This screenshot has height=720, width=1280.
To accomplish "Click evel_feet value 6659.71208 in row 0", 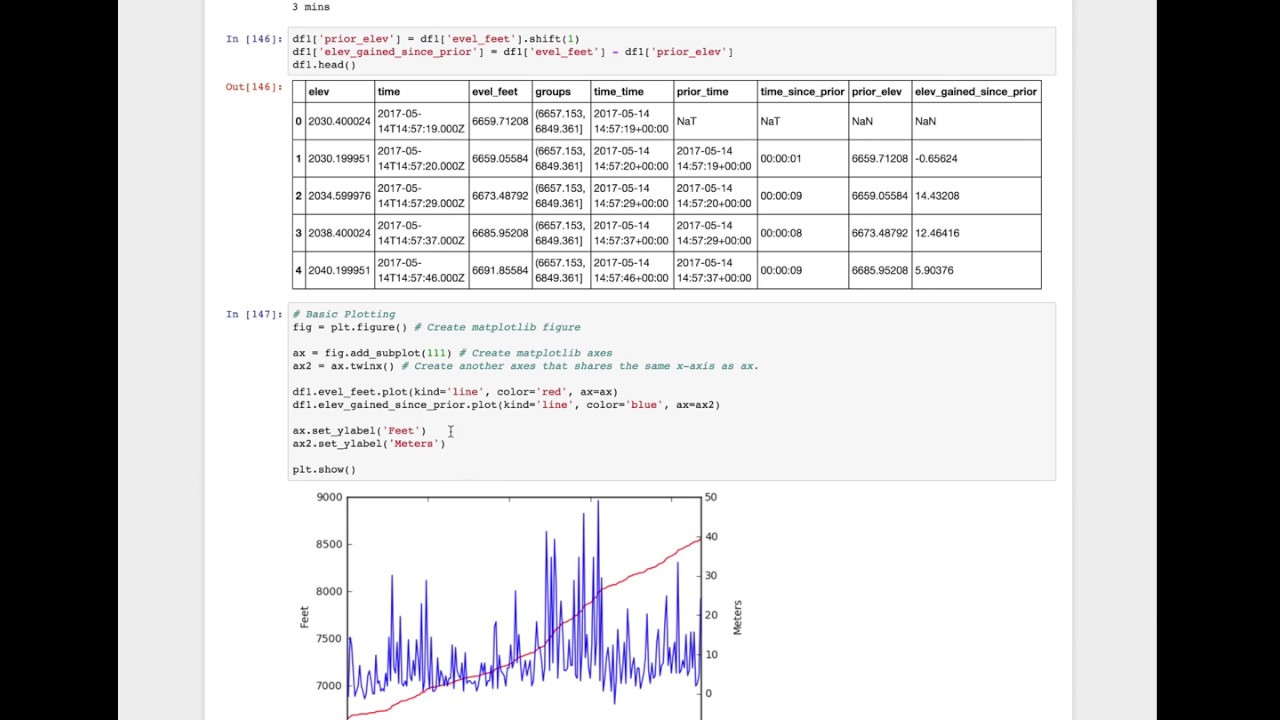I will point(500,121).
